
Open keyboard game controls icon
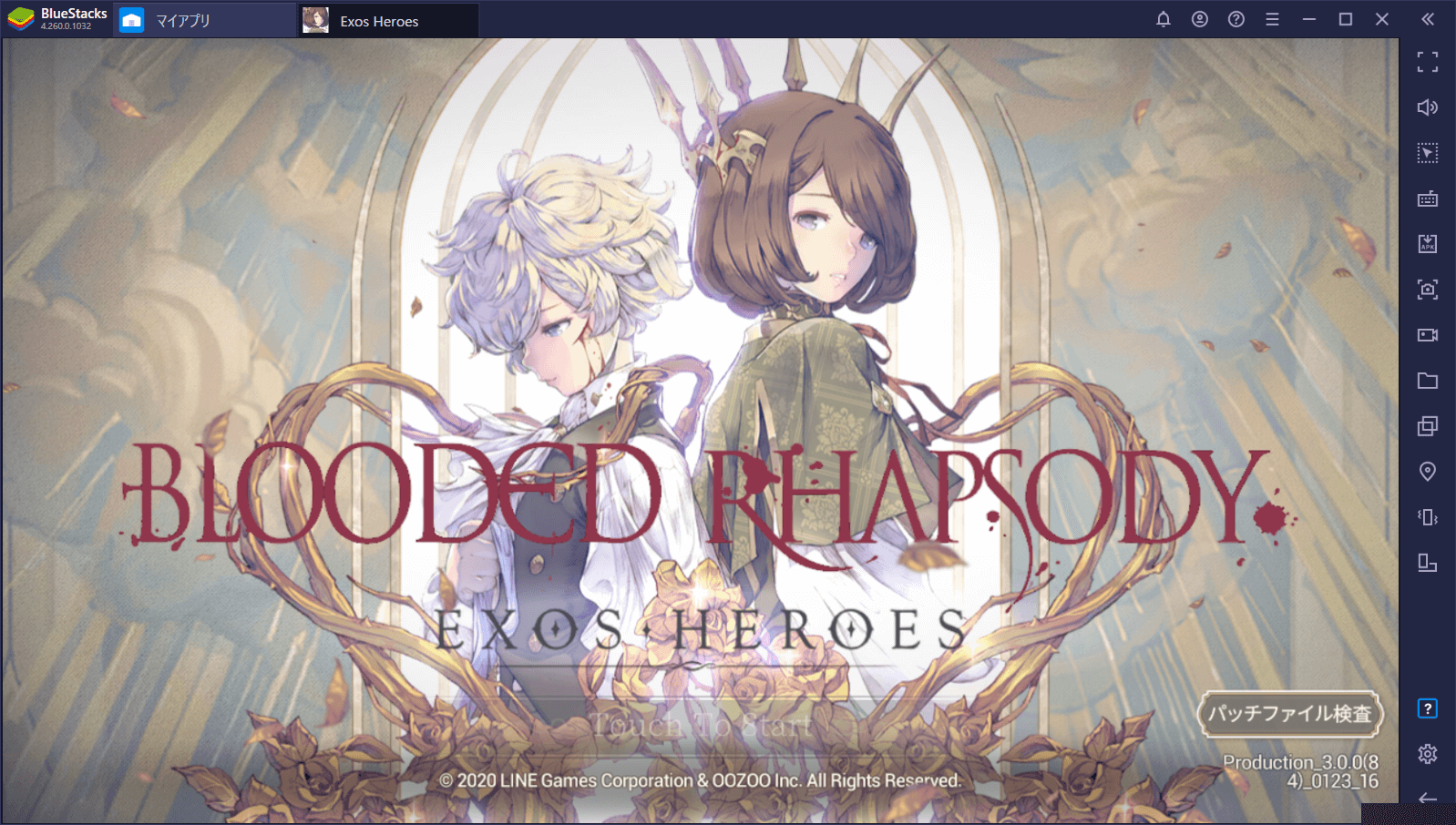coord(1428,199)
